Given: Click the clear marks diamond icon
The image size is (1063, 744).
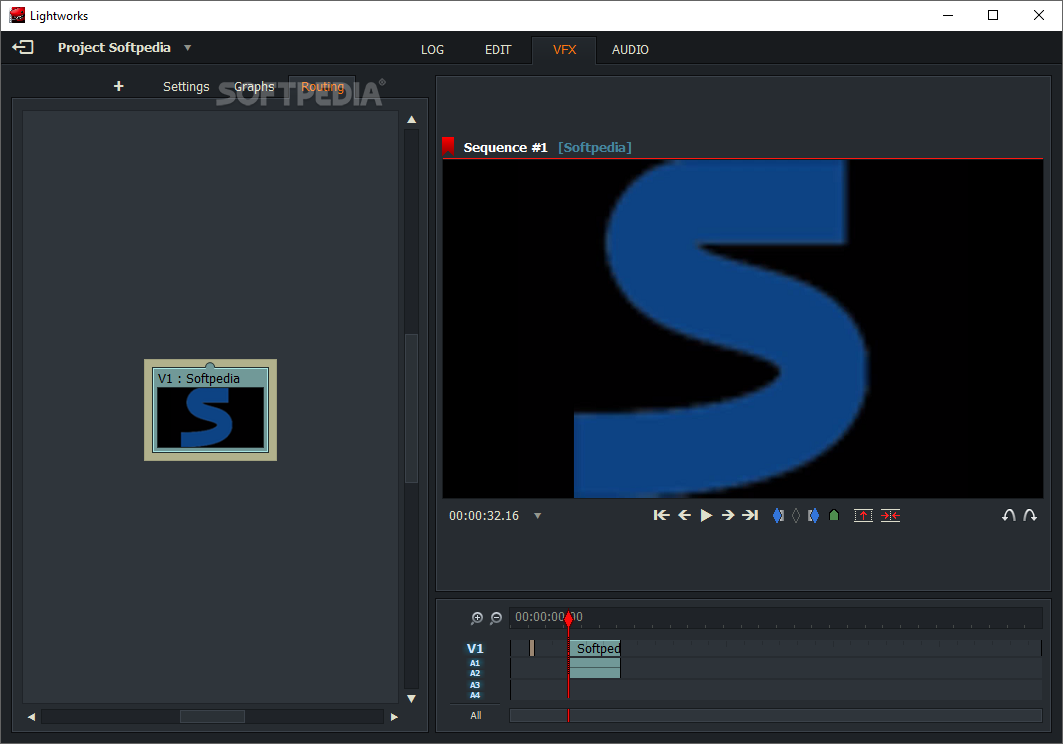Looking at the screenshot, I should point(796,515).
